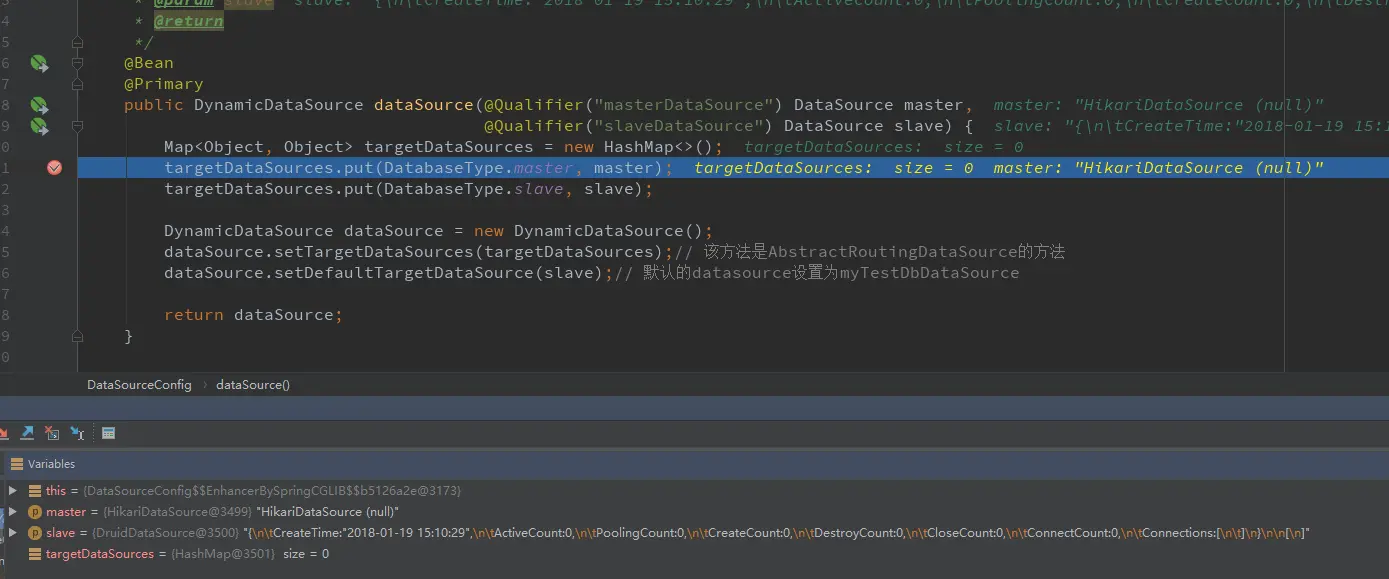Viewport: 1389px width, 579px height.
Task: Click the DynamicDataSource return type in the method signature
Action: pos(278,105)
